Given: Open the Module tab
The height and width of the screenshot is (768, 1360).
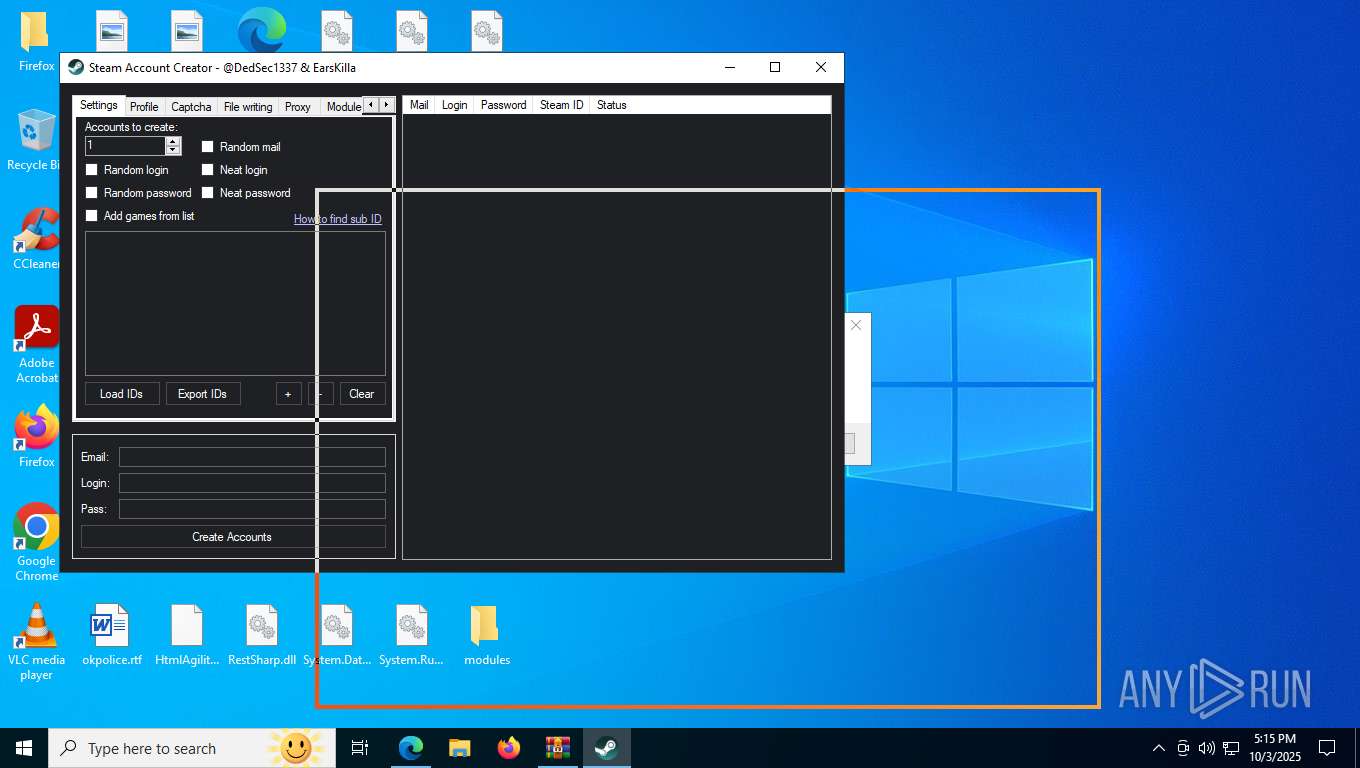Looking at the screenshot, I should click(x=343, y=106).
